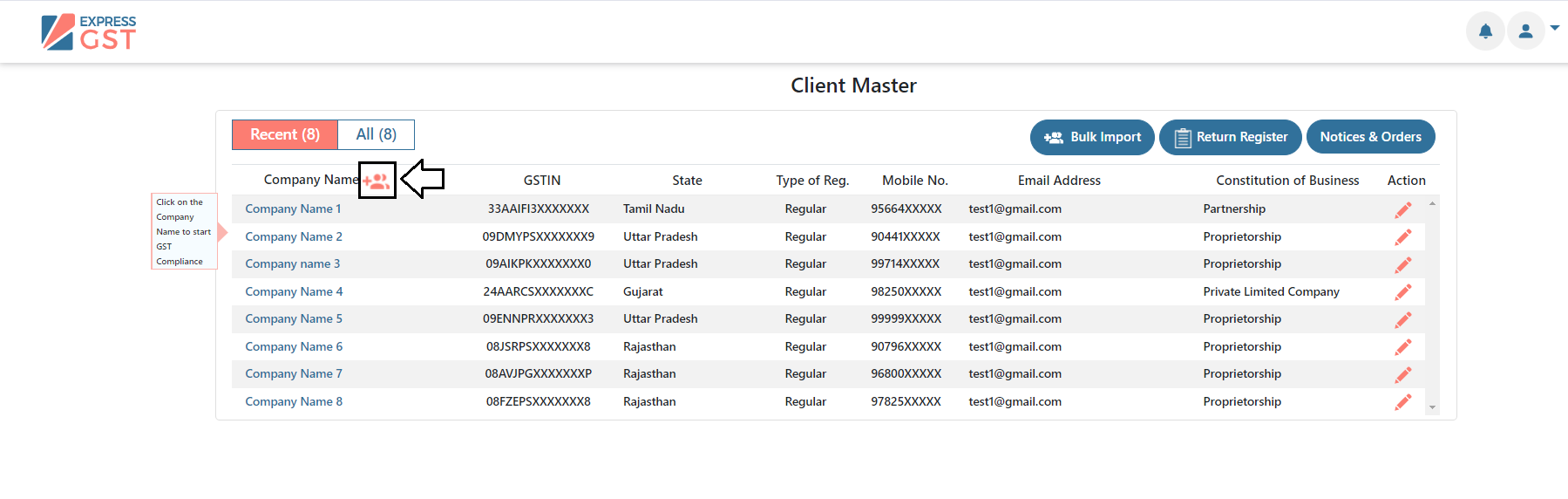Open Company Name 1 link
Screen dimensions: 1568x499
(x=293, y=208)
